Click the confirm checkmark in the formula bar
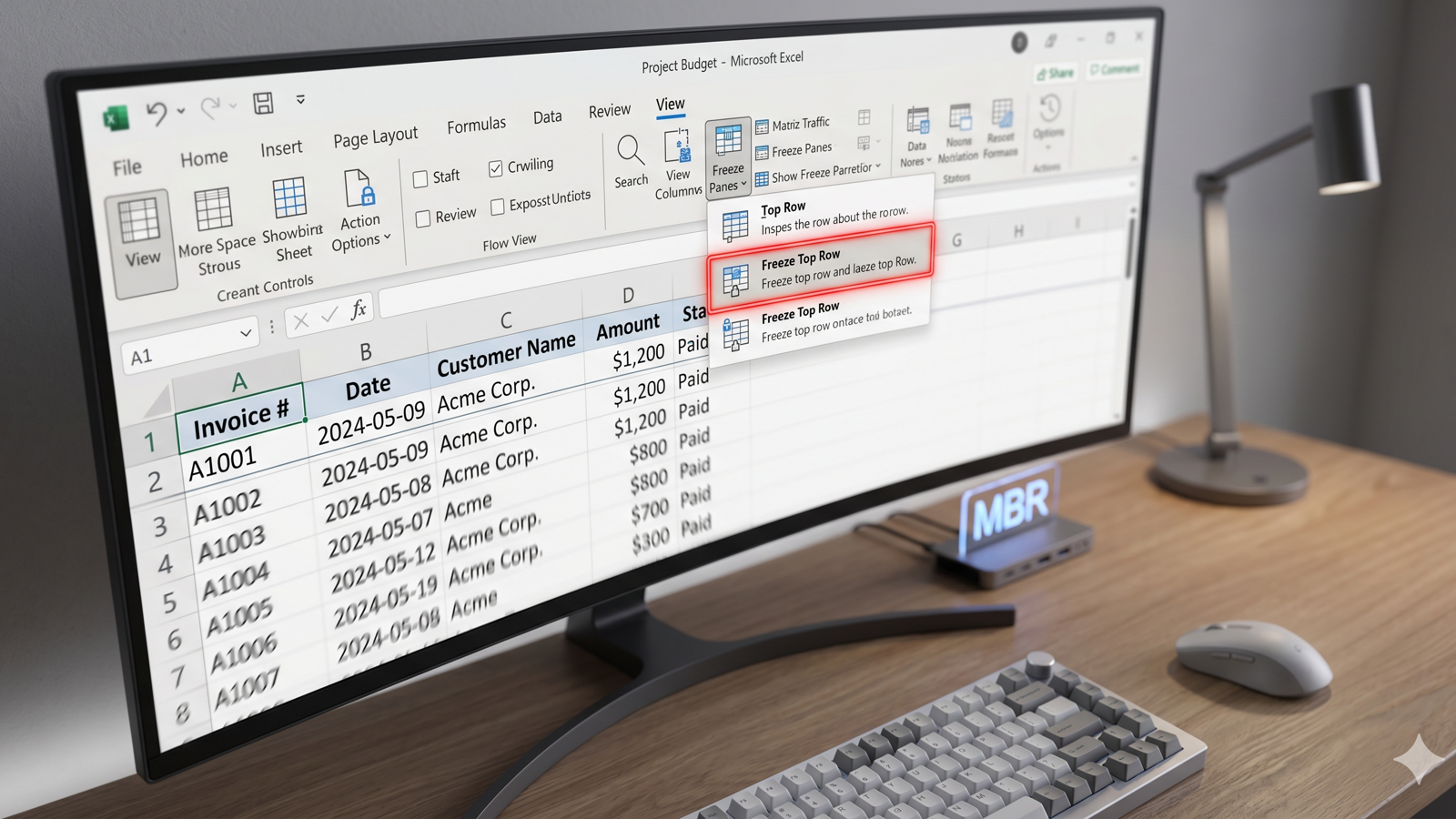 (x=329, y=314)
